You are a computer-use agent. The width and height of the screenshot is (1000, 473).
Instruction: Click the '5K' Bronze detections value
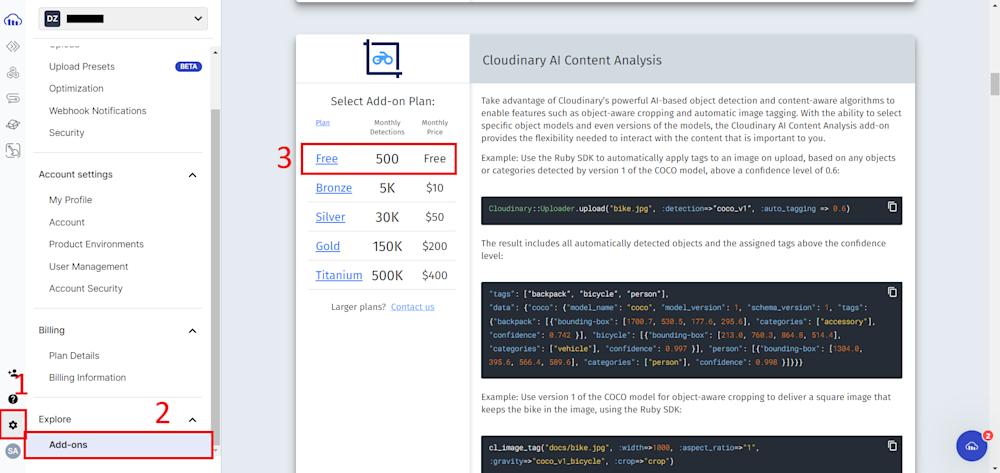point(387,188)
